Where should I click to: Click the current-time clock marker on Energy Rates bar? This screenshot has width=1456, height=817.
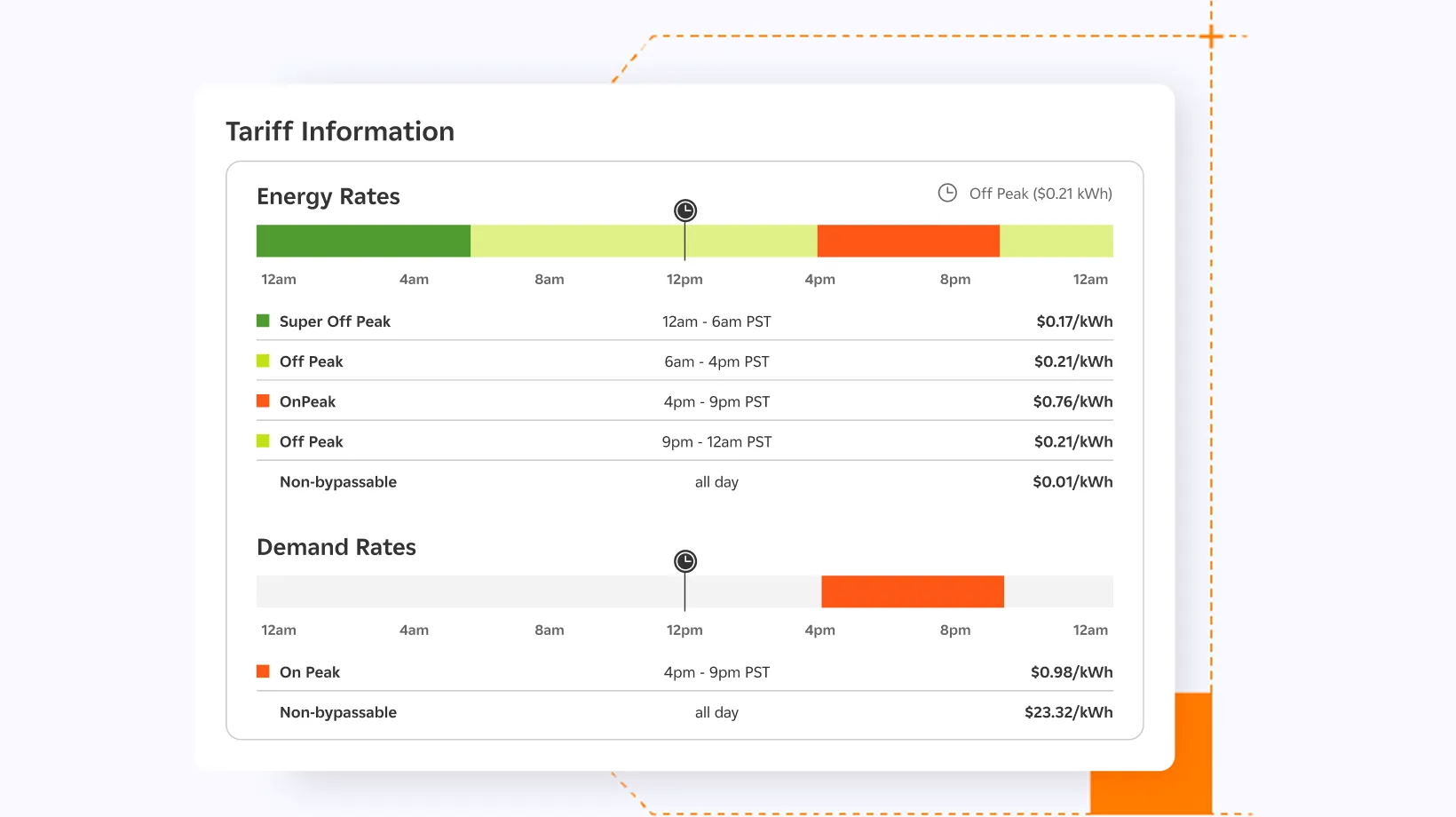pos(685,210)
